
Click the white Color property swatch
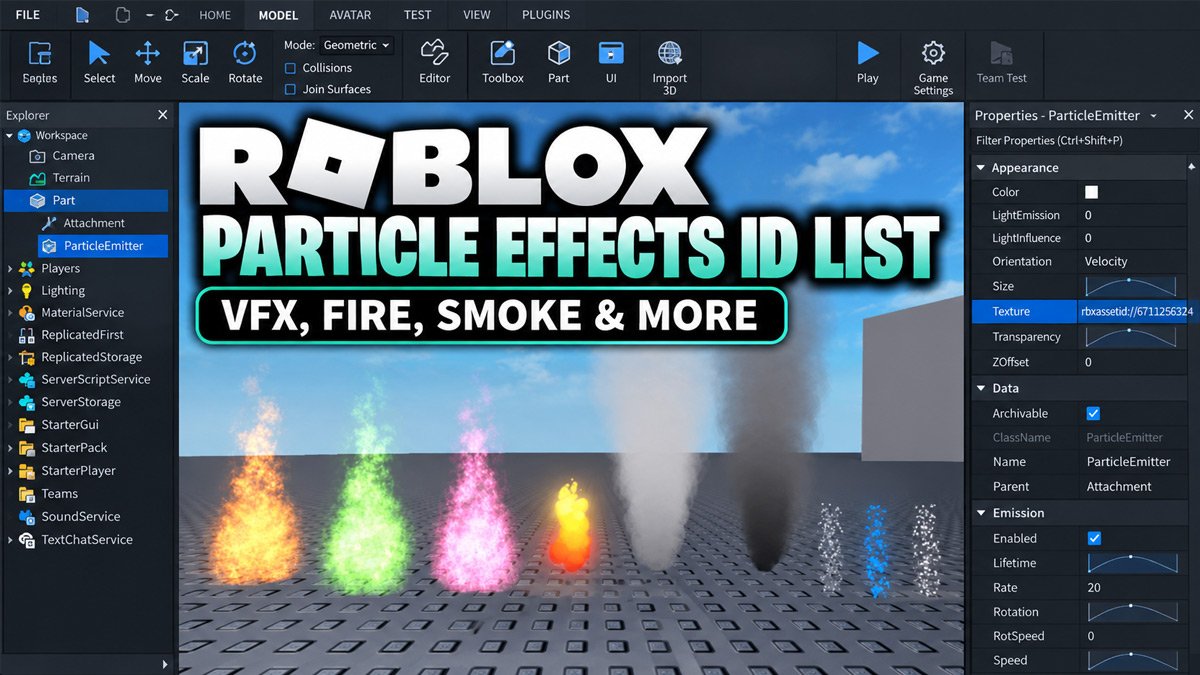[x=1092, y=192]
